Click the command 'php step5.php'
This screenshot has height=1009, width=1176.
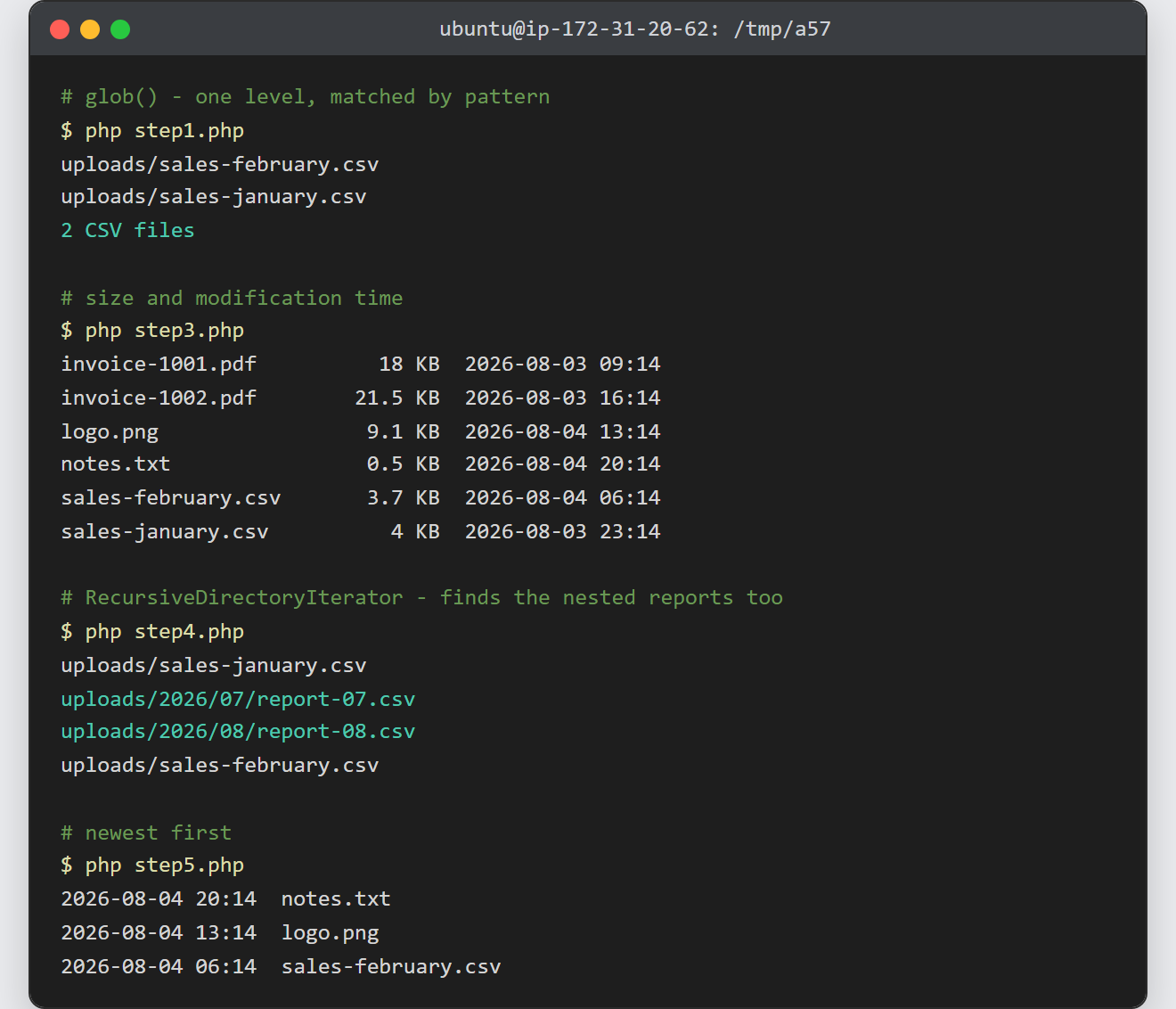click(x=165, y=865)
